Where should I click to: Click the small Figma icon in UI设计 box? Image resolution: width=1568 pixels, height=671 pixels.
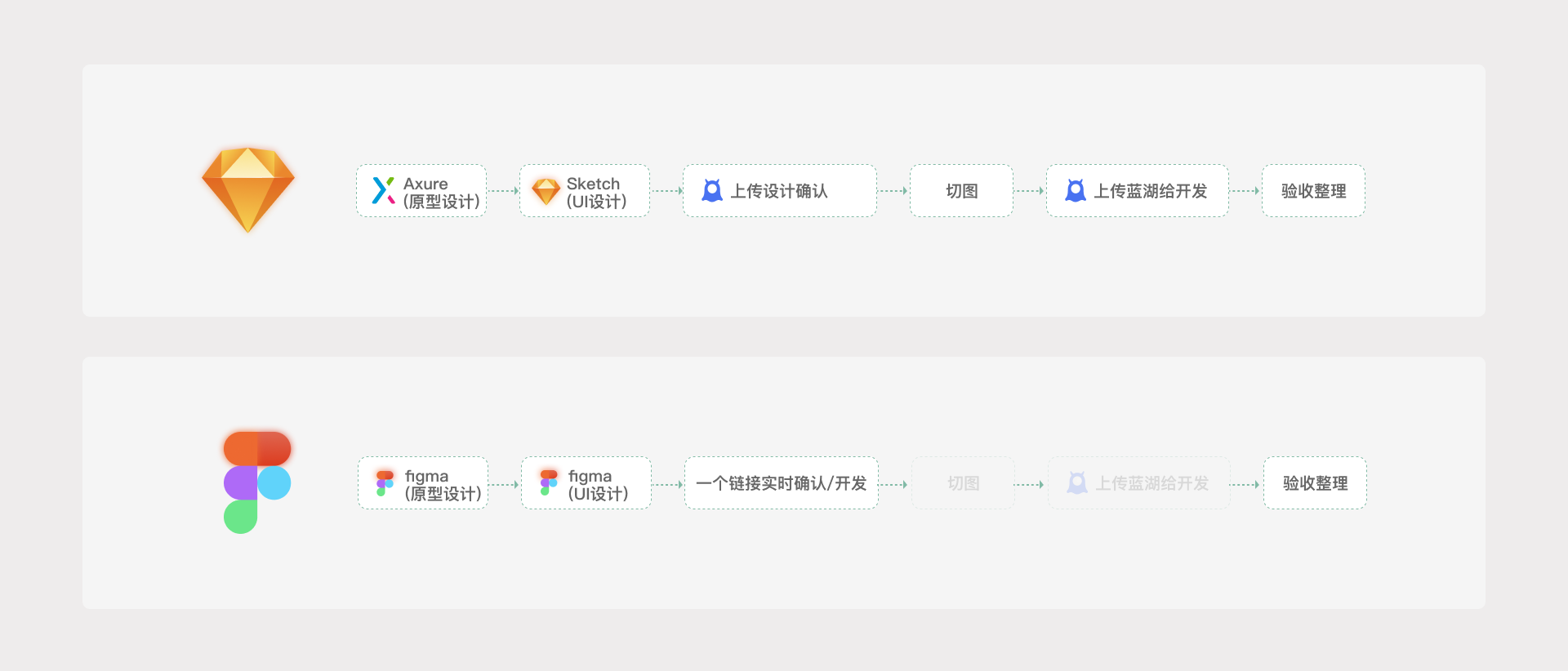tap(549, 482)
